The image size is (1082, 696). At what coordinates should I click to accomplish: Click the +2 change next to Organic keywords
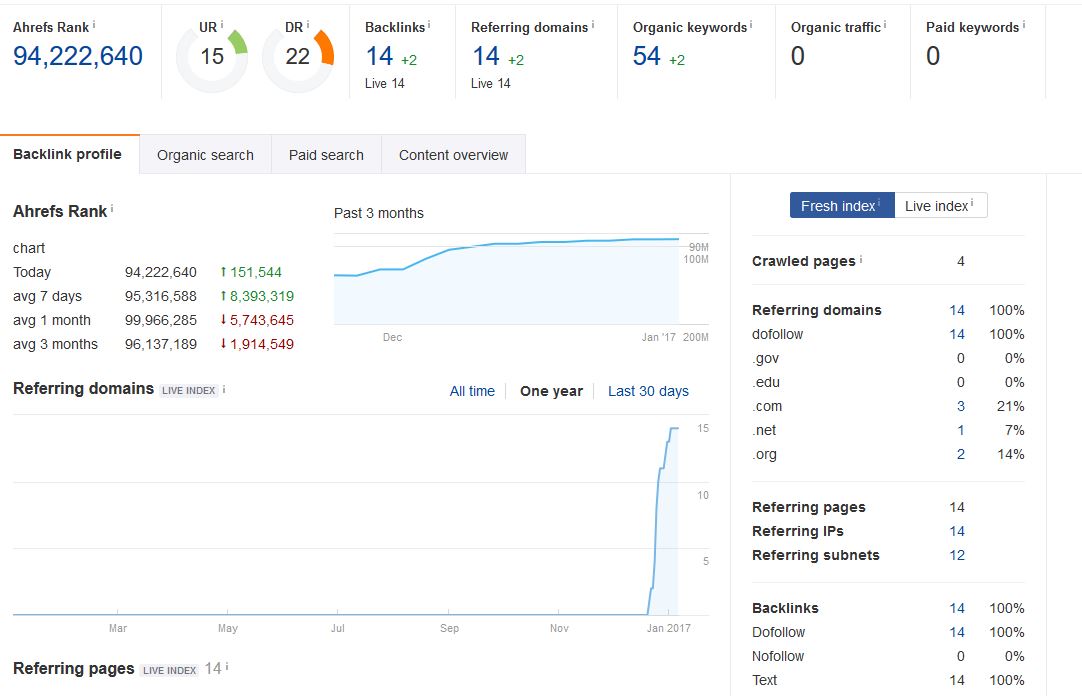click(677, 60)
